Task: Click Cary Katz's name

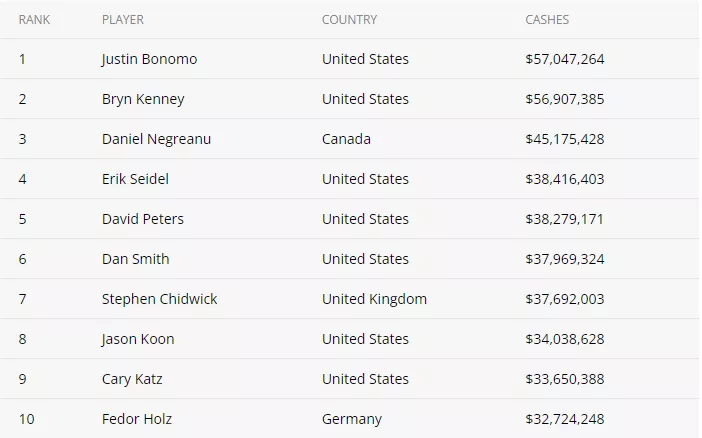Action: 132,379
